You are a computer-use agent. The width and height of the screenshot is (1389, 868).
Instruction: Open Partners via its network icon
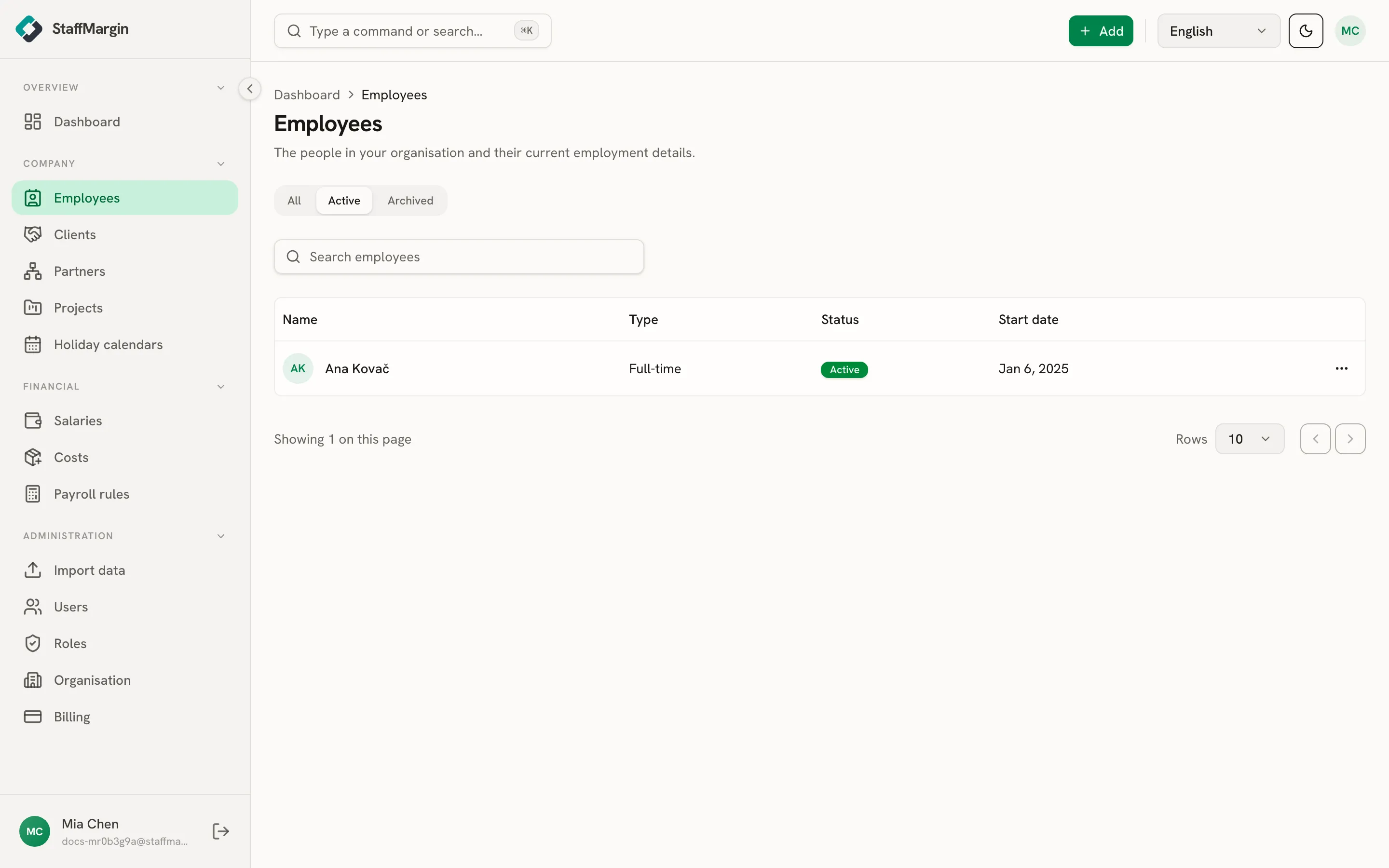point(33,271)
